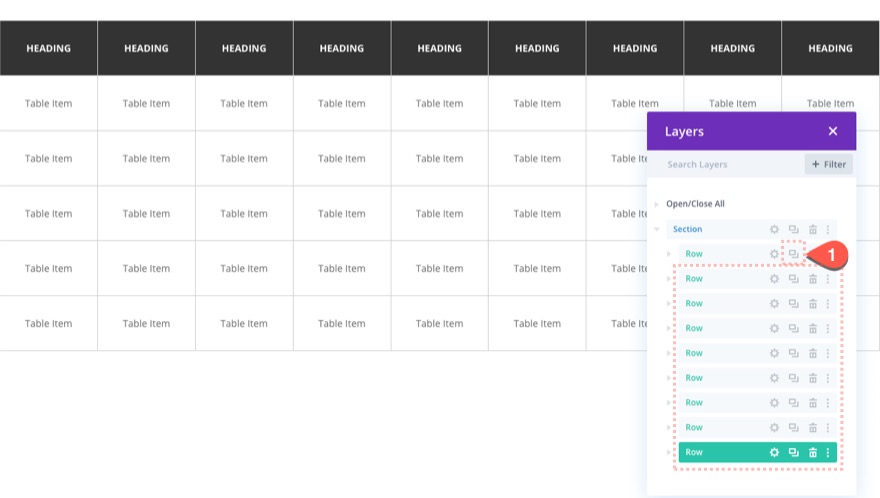This screenshot has height=498, width=880.
Task: Click the Open/Close All label
Action: pos(695,204)
